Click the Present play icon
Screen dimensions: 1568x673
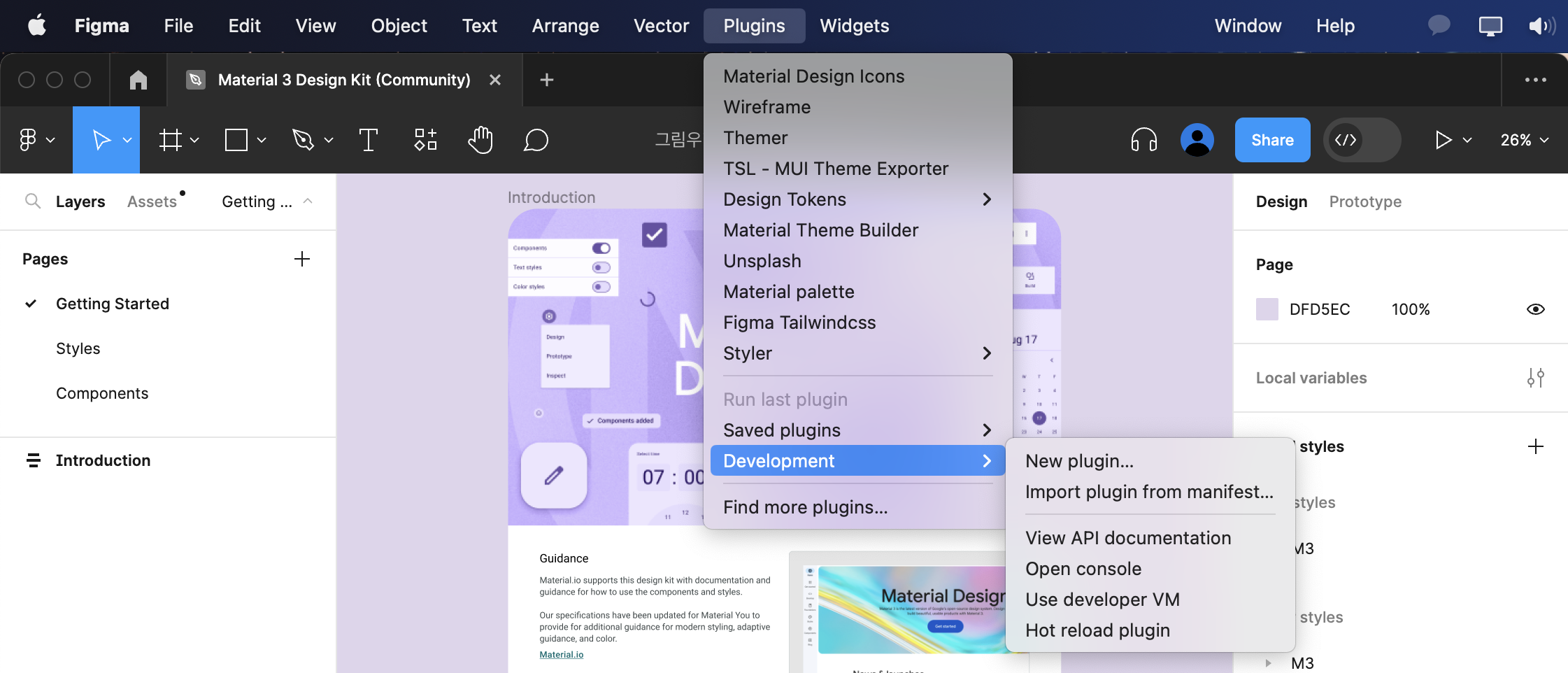click(x=1444, y=140)
